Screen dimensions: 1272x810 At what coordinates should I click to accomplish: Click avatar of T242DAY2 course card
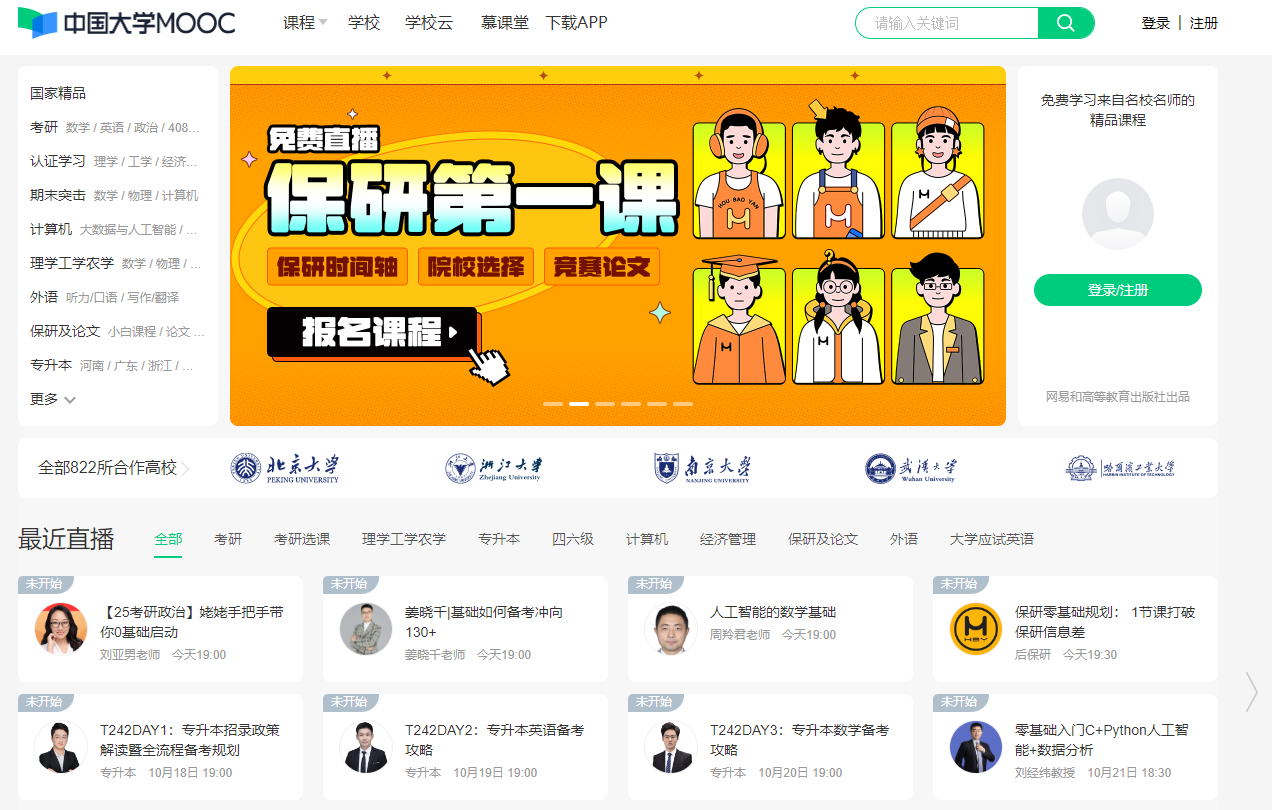coord(366,747)
